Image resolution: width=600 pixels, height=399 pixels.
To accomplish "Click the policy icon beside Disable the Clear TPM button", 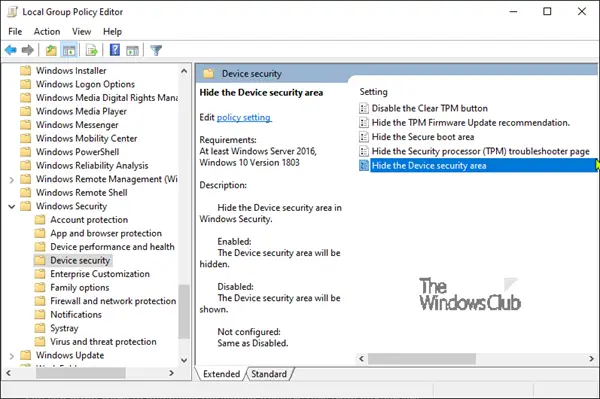I will (364, 109).
